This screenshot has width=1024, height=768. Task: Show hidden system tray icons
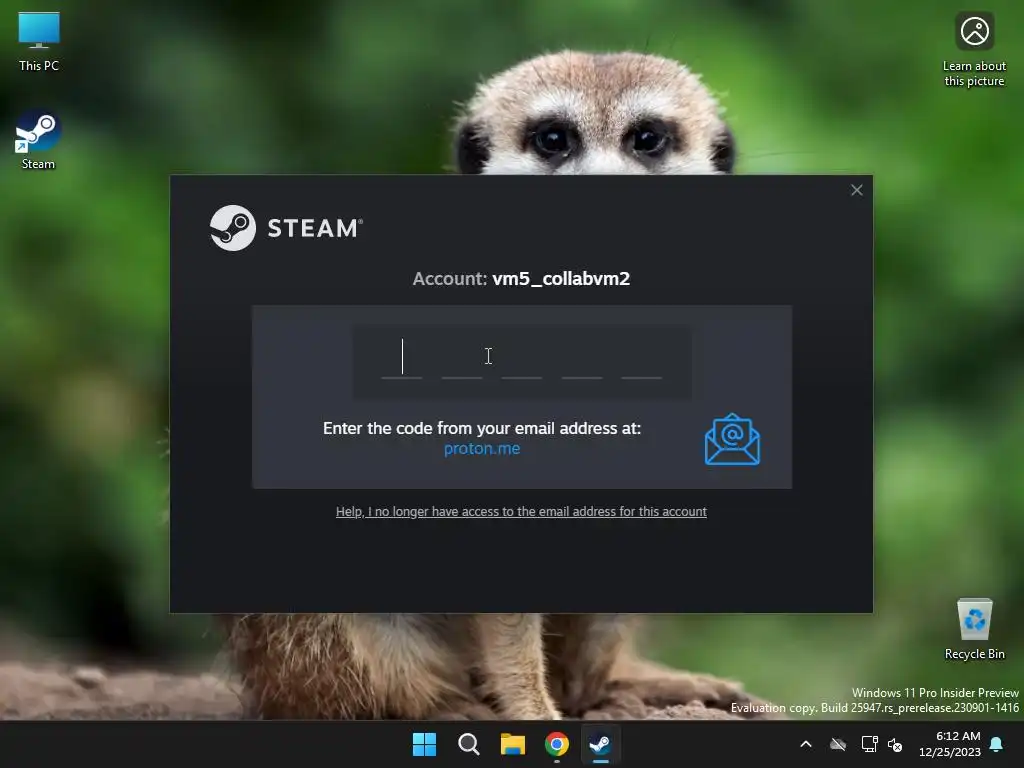[806, 744]
